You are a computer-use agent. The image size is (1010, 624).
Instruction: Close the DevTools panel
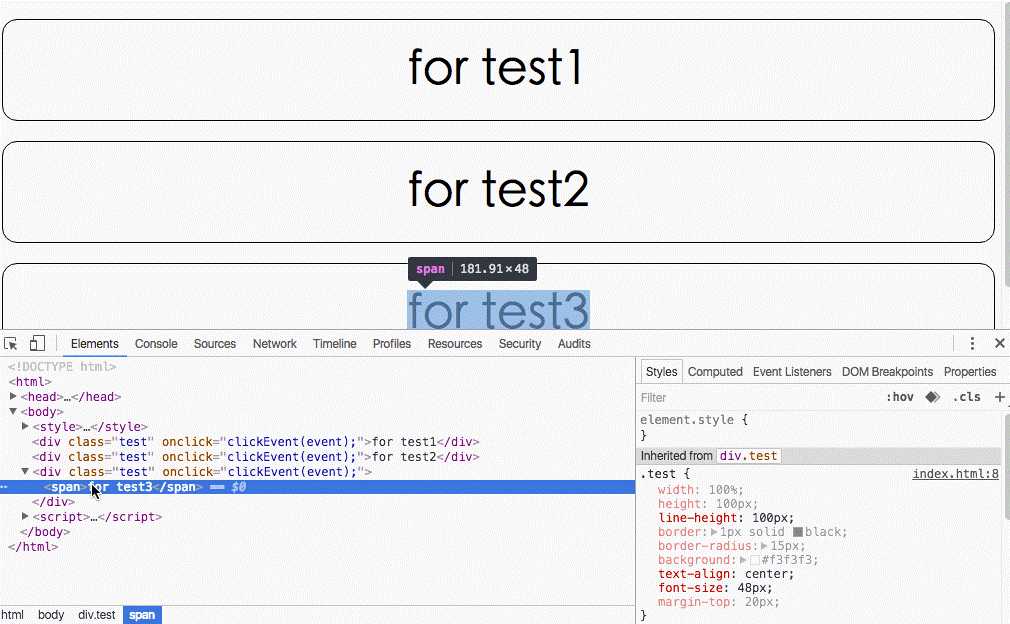999,343
